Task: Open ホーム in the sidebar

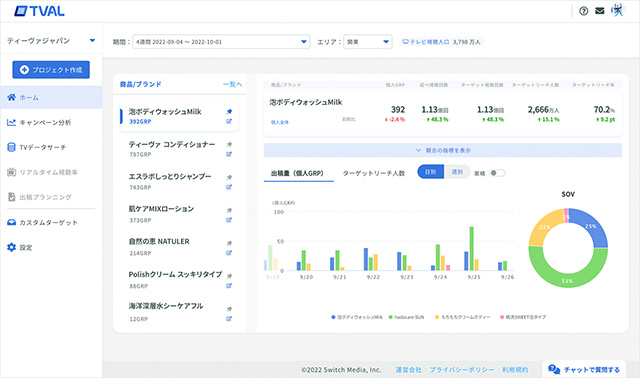Action: (51, 97)
